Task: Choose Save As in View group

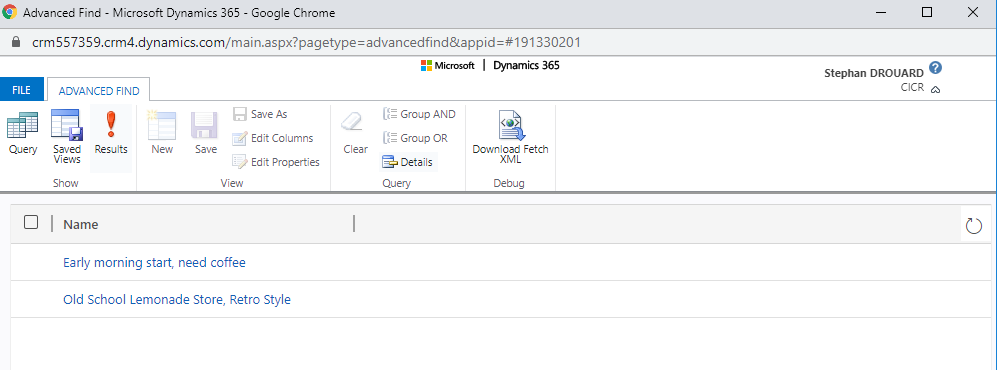Action: point(260,114)
